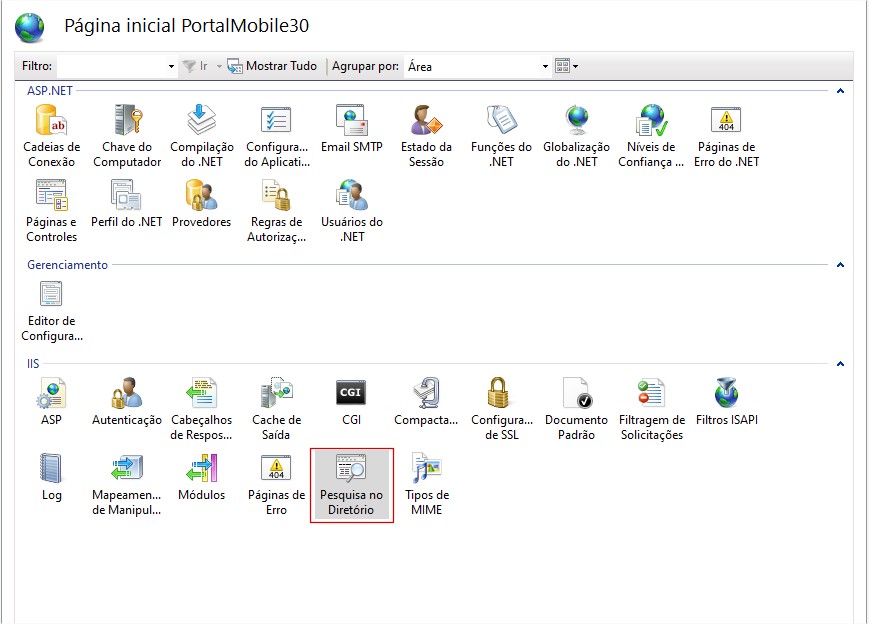Screen dimensions: 869x624
Task: Open Estado da Sessão icon
Action: (426, 136)
